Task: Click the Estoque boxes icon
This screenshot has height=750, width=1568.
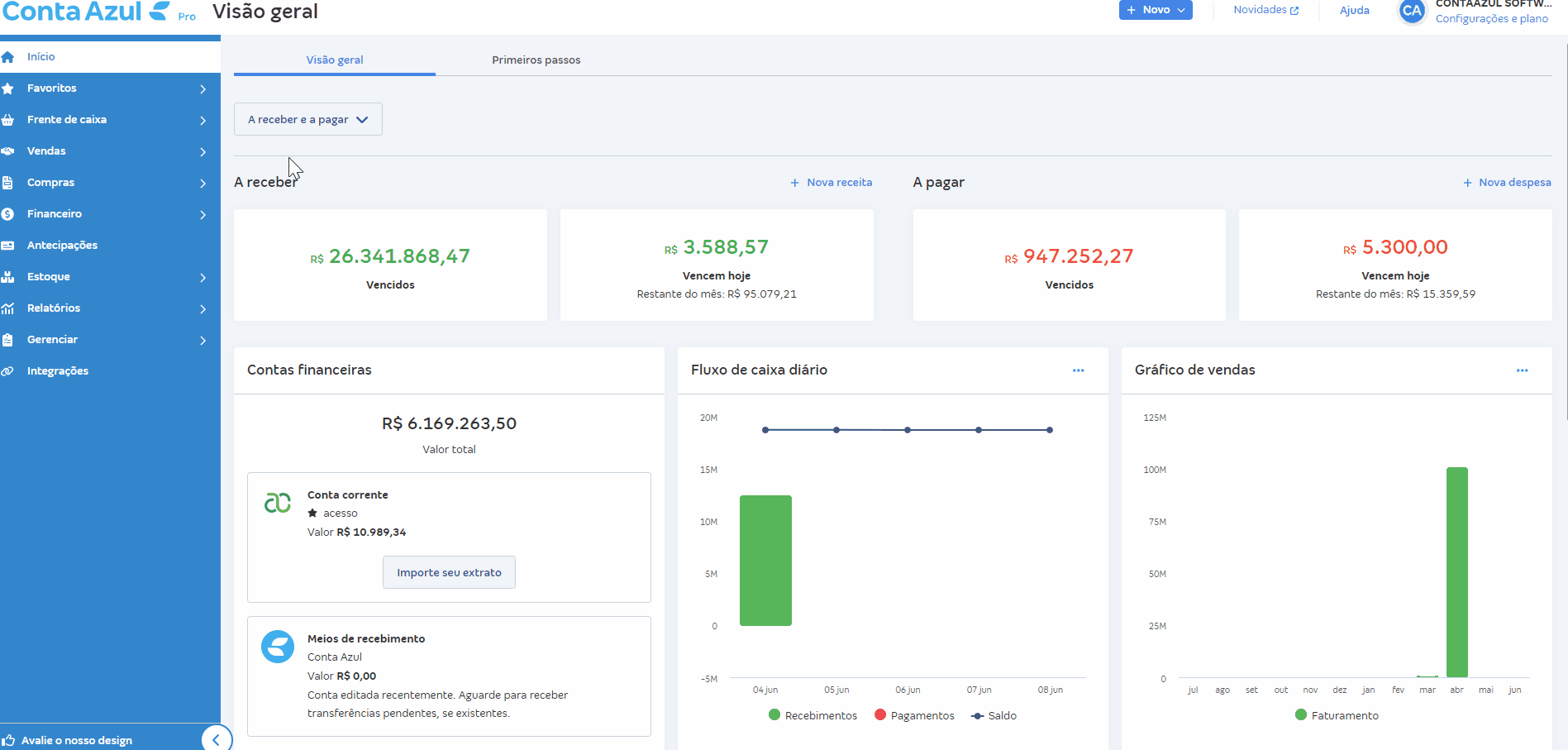Action: tap(8, 277)
